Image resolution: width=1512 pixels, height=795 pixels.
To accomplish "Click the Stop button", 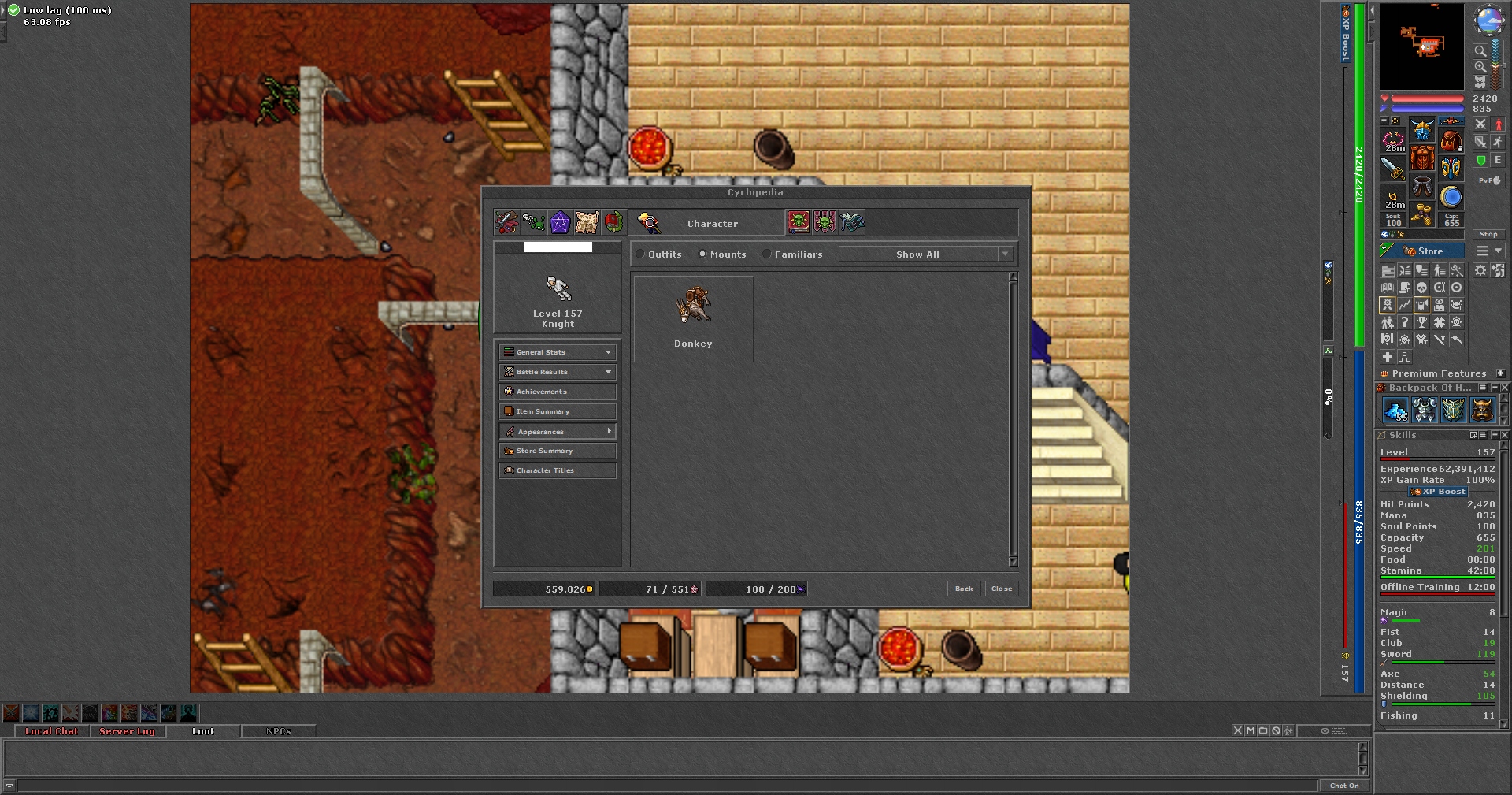I will (1488, 234).
